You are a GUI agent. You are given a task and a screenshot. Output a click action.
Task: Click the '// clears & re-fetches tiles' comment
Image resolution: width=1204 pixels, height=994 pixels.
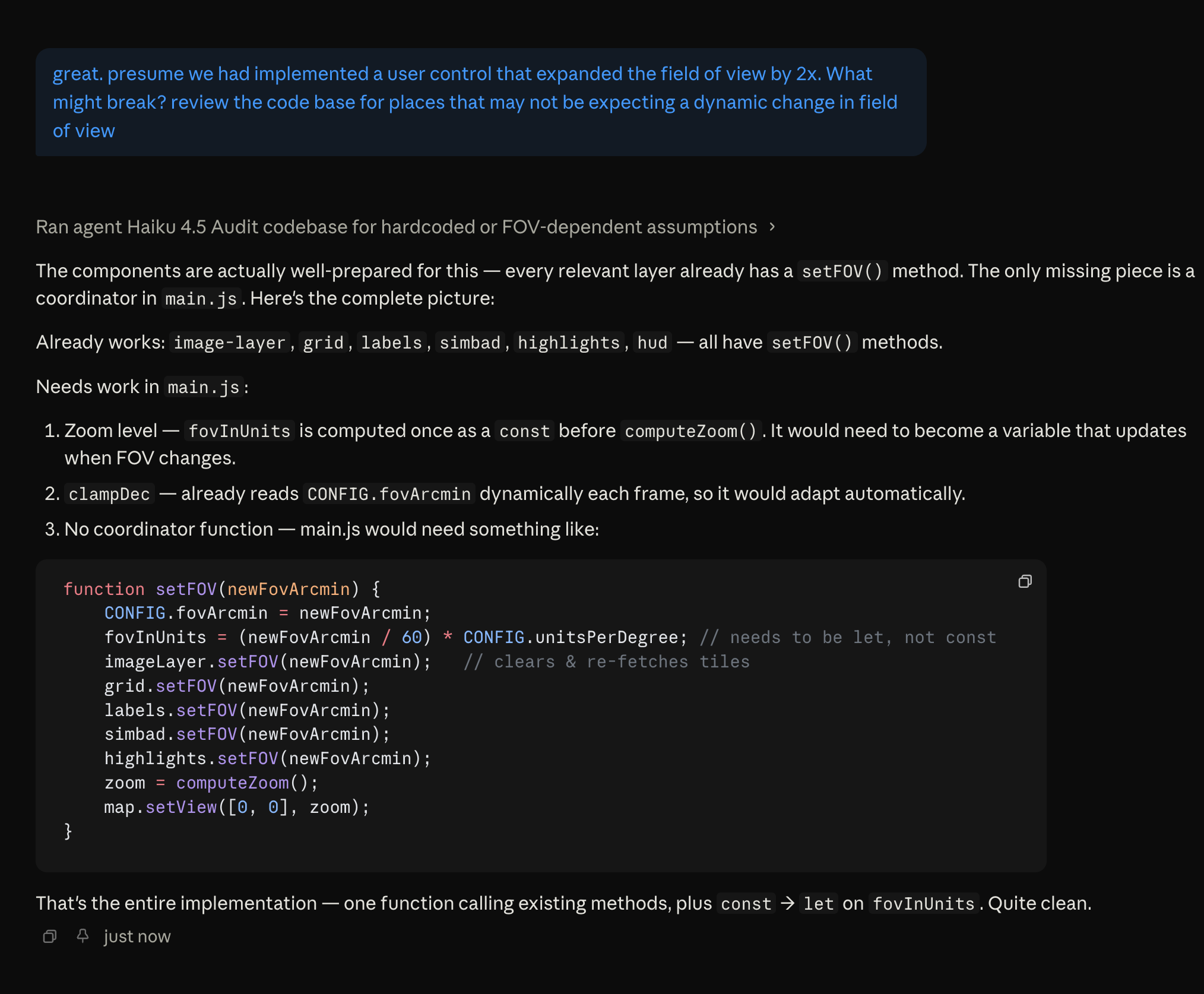pos(606,661)
